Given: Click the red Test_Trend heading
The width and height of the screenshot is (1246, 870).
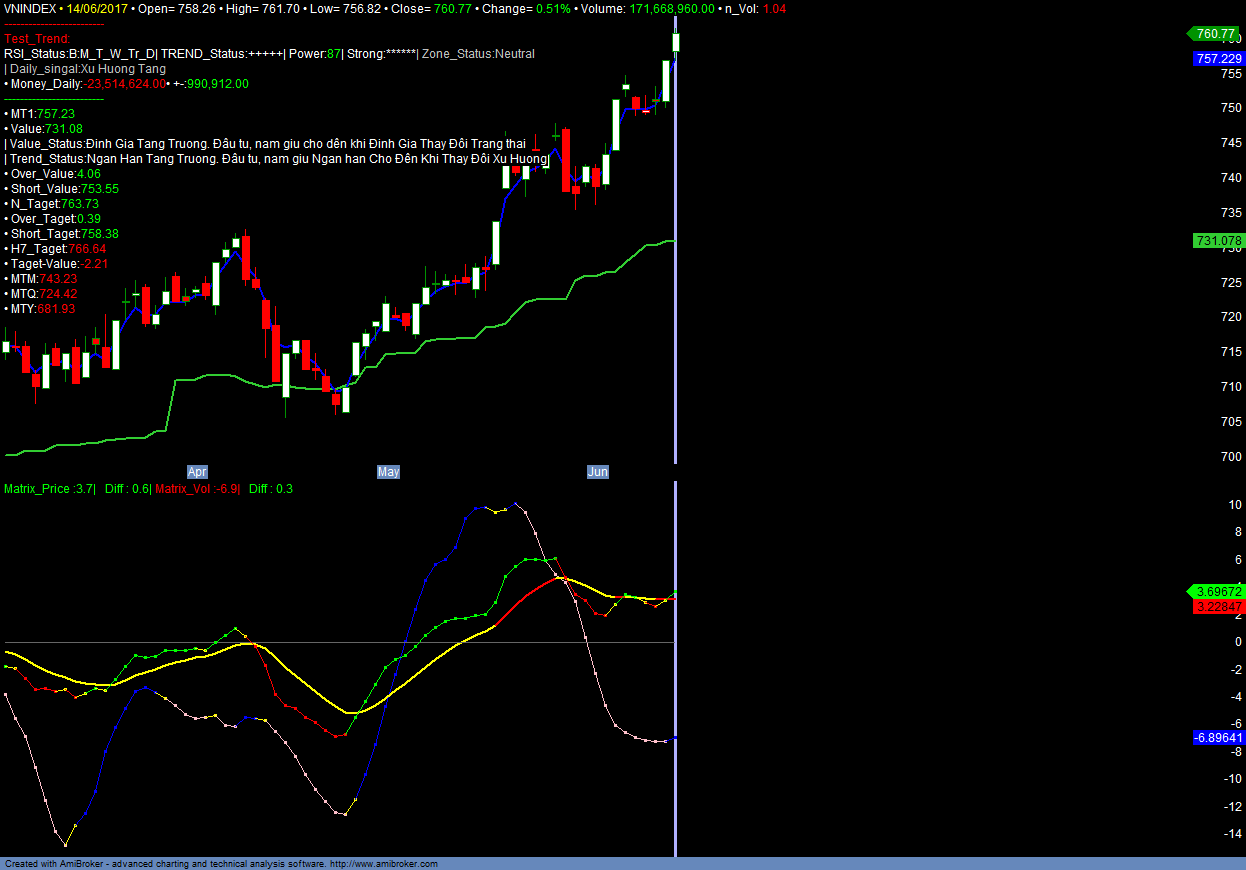Looking at the screenshot, I should click(x=37, y=38).
